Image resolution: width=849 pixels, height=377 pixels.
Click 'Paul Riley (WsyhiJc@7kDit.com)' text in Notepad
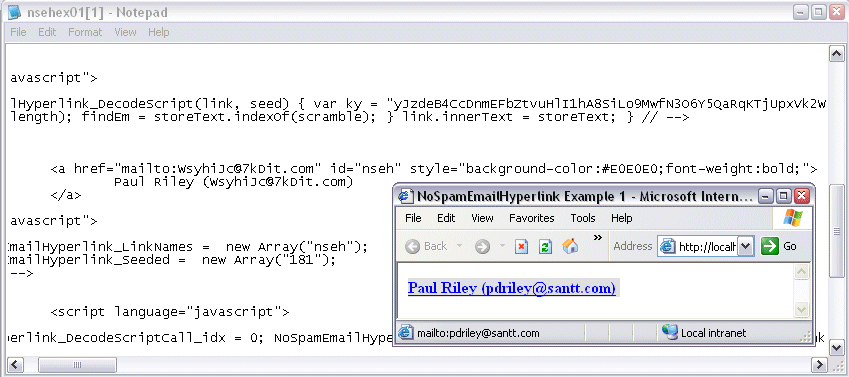(233, 182)
